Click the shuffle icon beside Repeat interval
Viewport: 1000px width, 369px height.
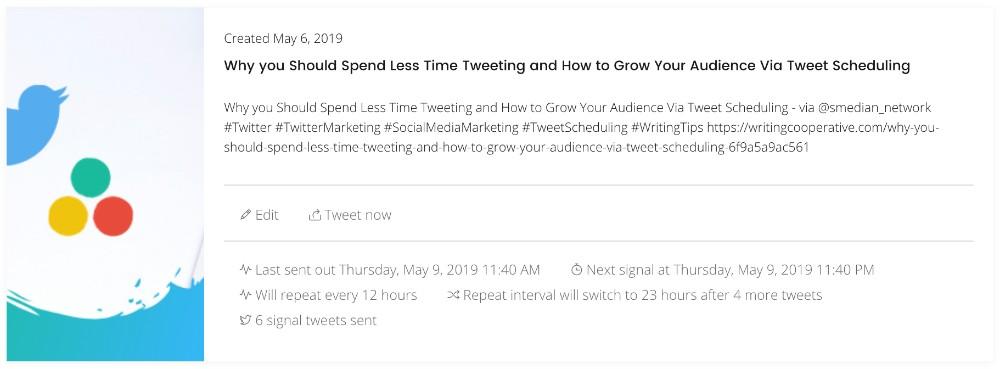453,295
